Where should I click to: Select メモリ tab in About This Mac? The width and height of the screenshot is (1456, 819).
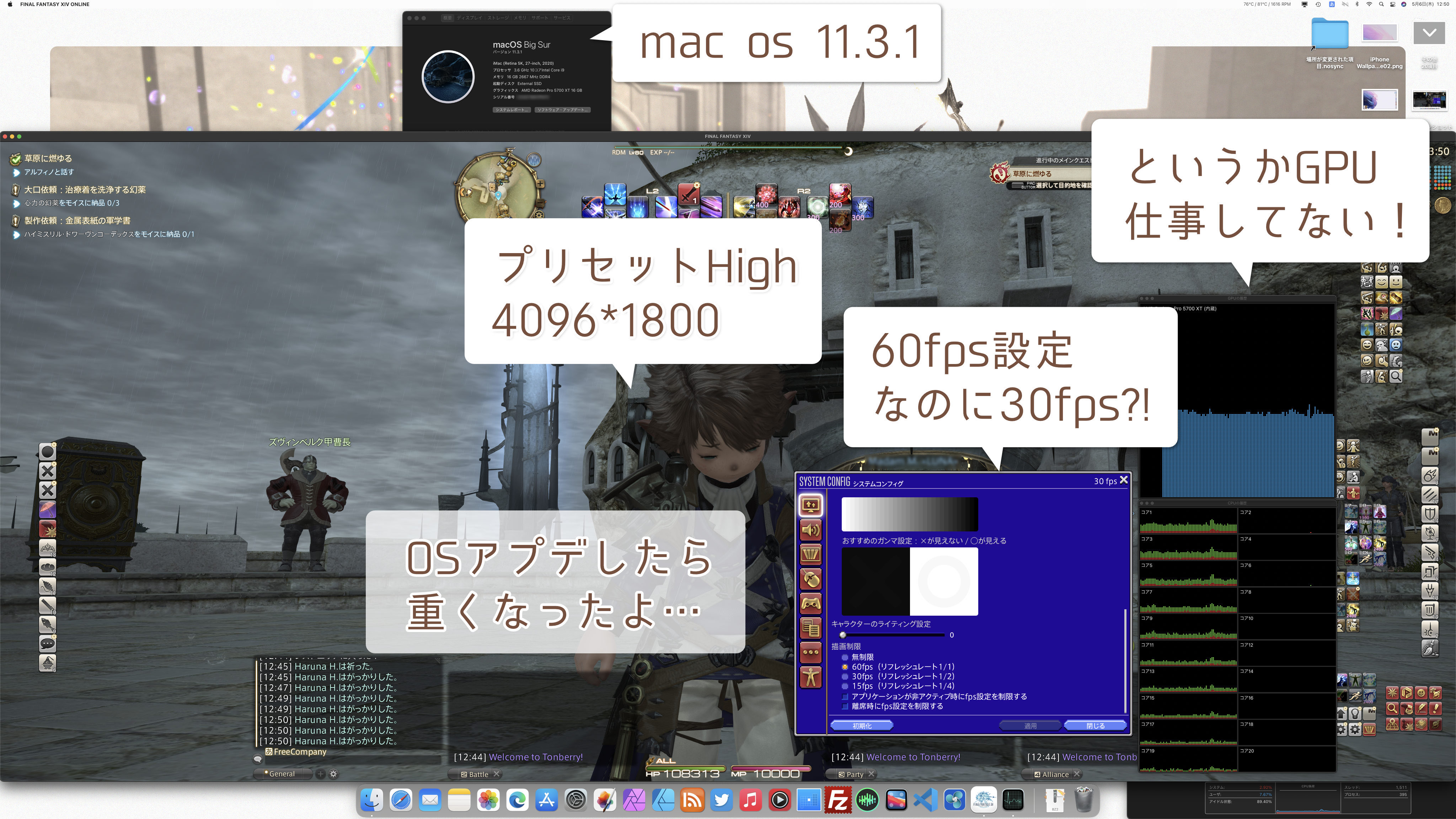[x=520, y=18]
